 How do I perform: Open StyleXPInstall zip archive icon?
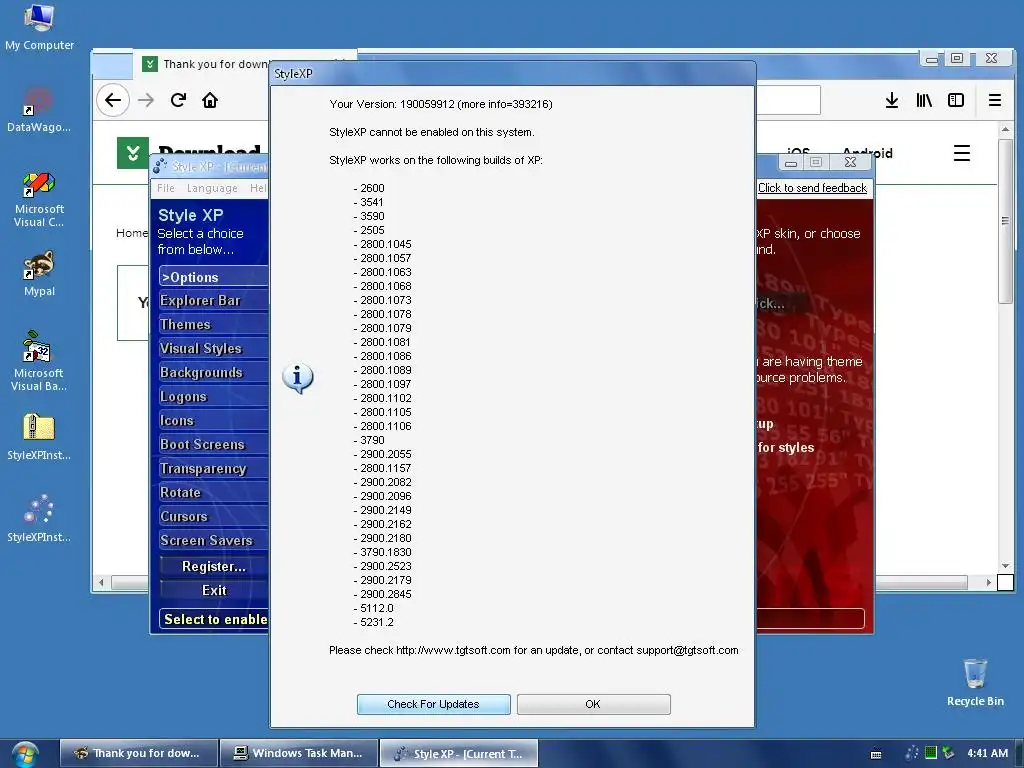(x=39, y=436)
